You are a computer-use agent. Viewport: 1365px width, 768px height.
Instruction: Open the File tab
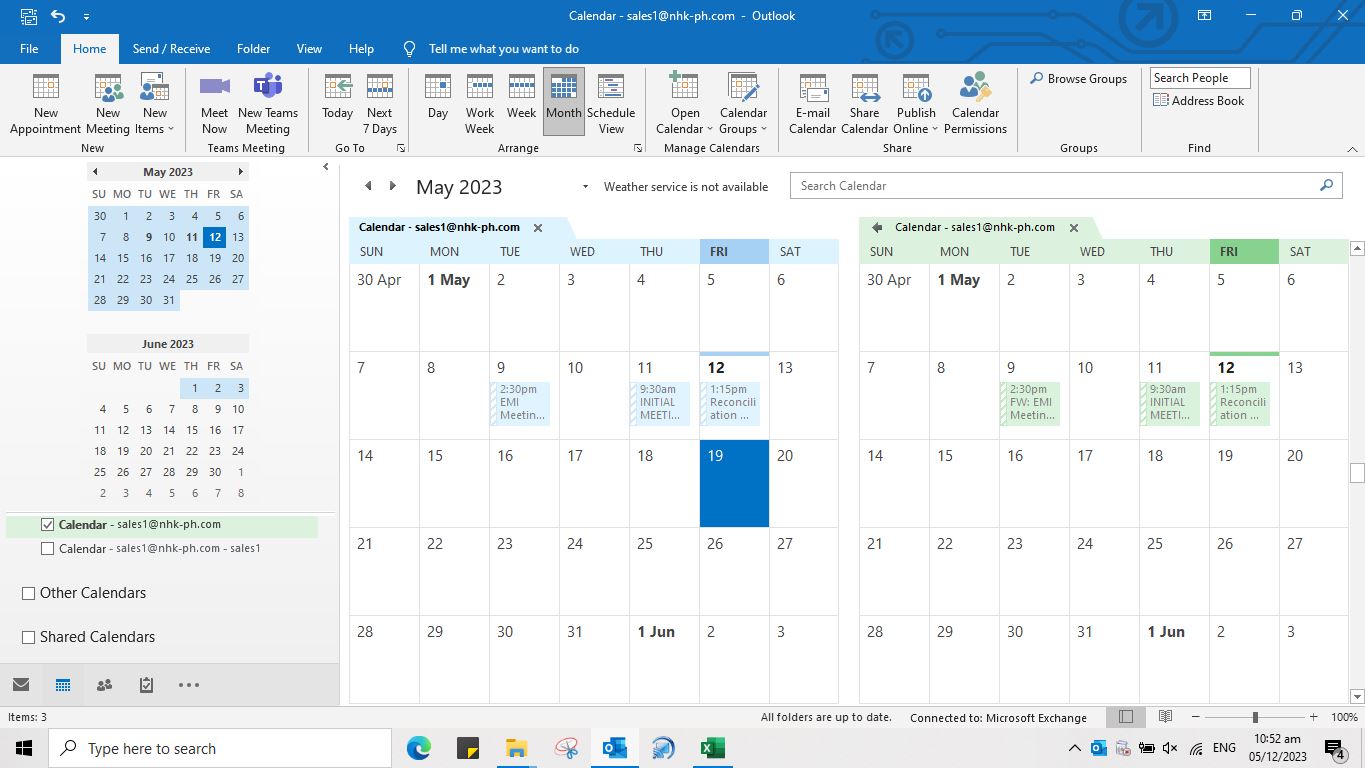click(x=29, y=48)
